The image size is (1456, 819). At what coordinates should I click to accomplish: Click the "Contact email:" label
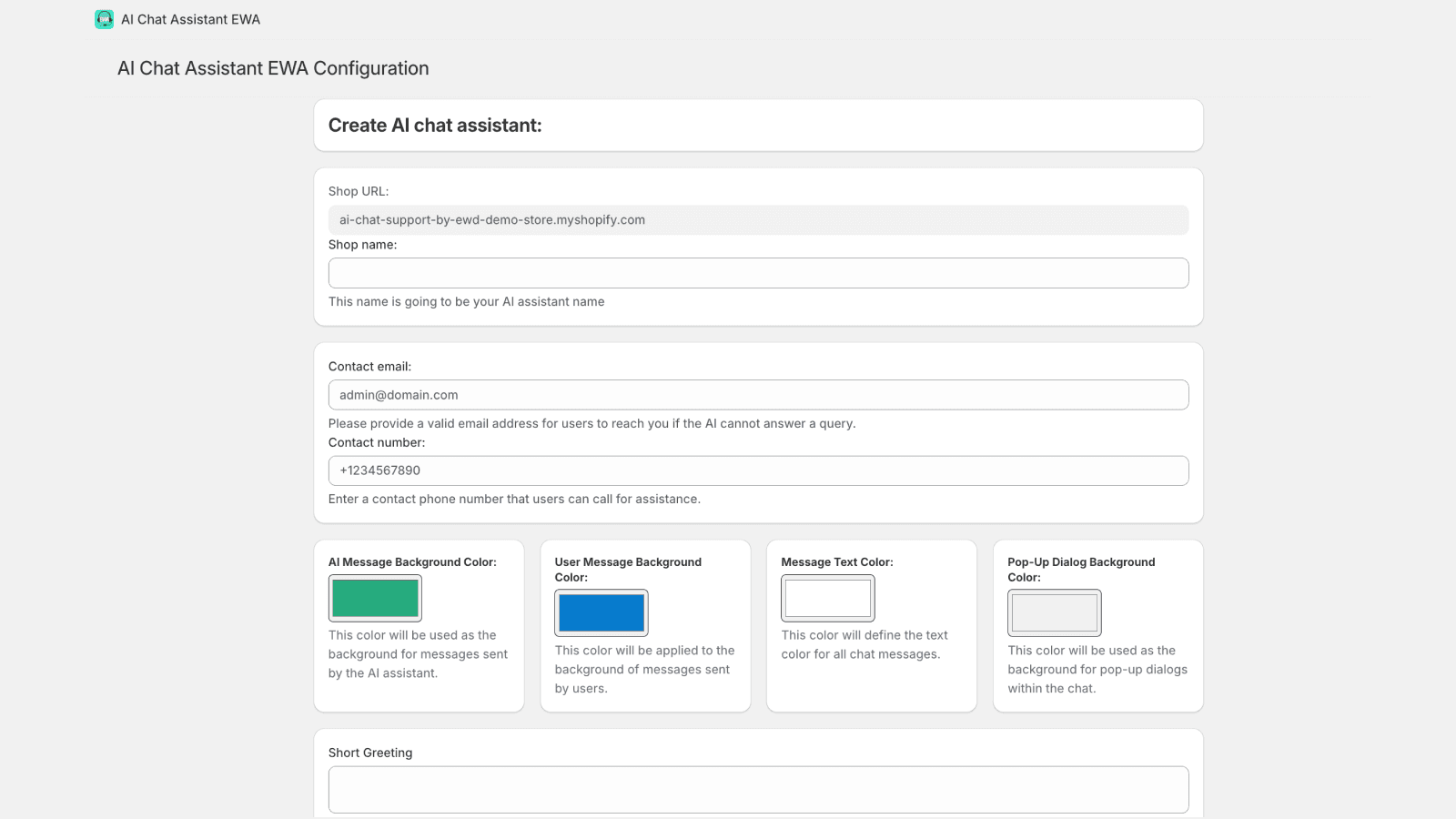[x=369, y=367]
